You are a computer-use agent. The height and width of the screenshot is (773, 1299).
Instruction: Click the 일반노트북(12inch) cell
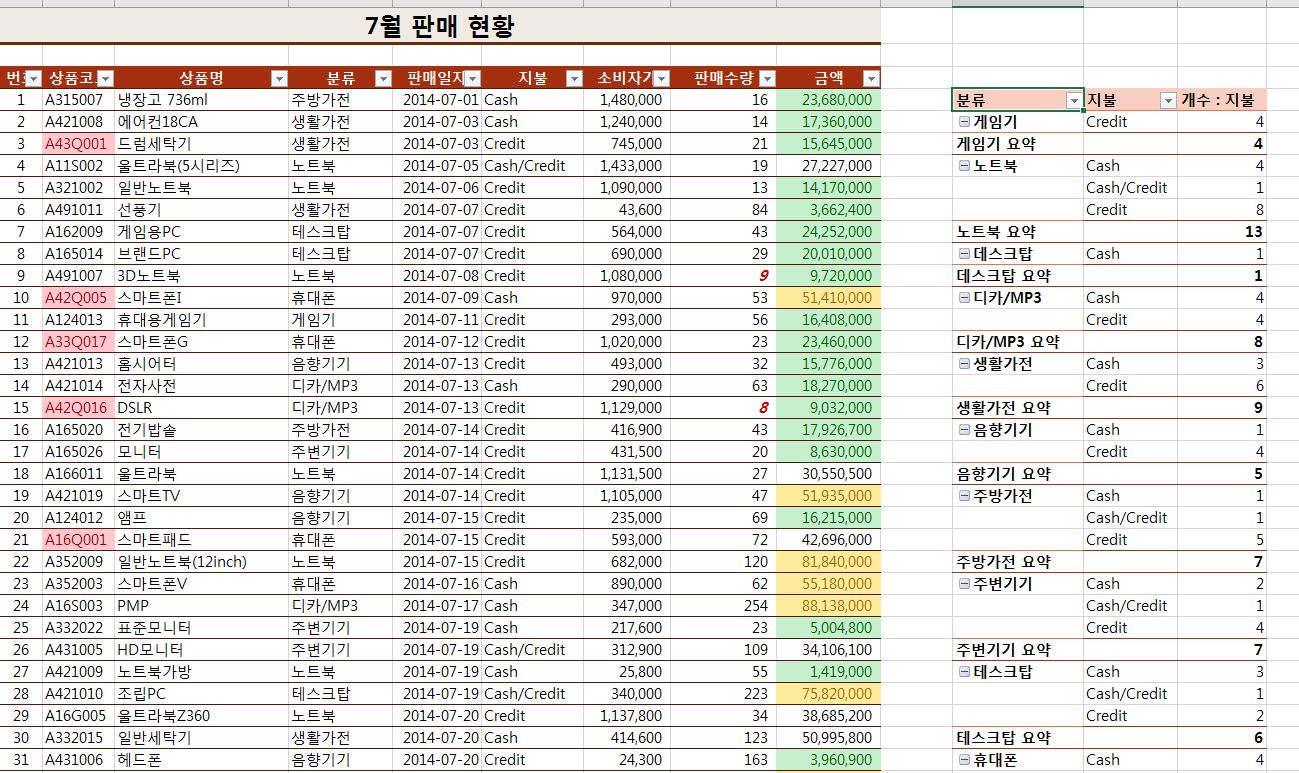pyautogui.click(x=202, y=562)
